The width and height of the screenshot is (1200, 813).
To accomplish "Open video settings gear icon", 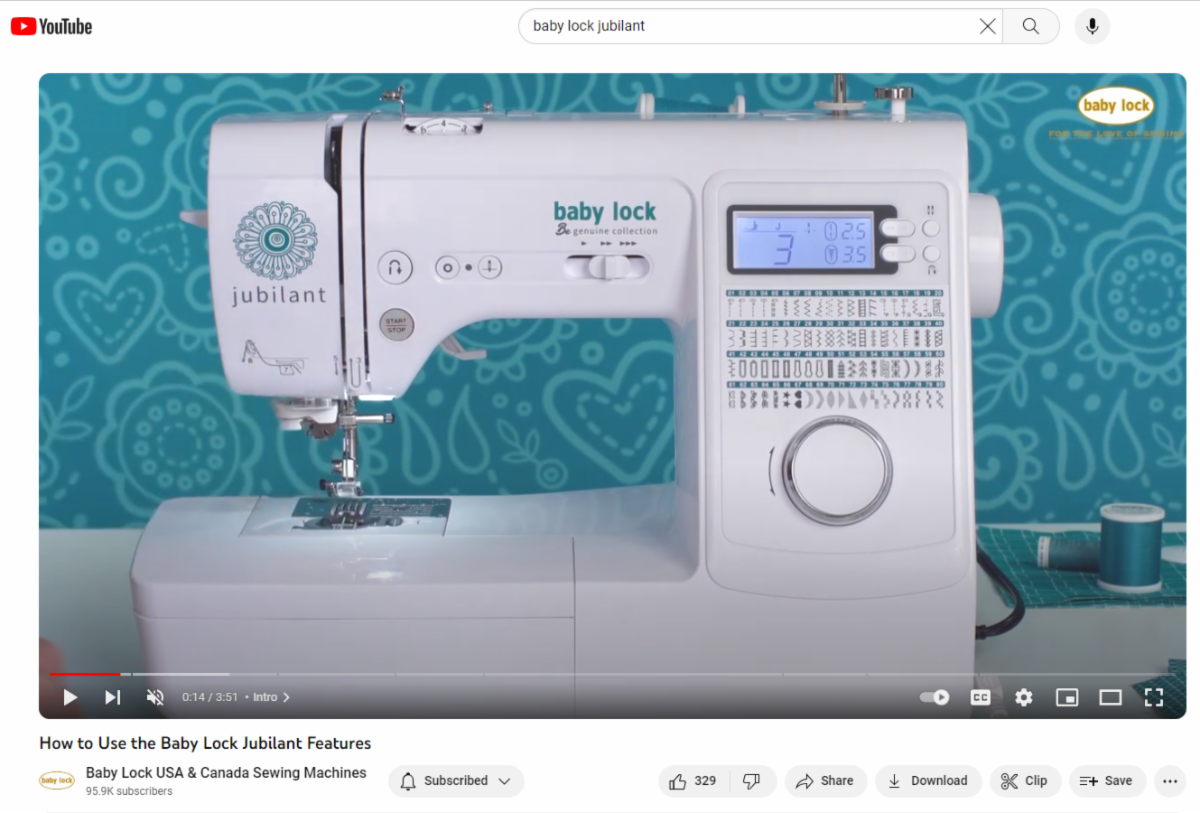I will pos(1023,697).
